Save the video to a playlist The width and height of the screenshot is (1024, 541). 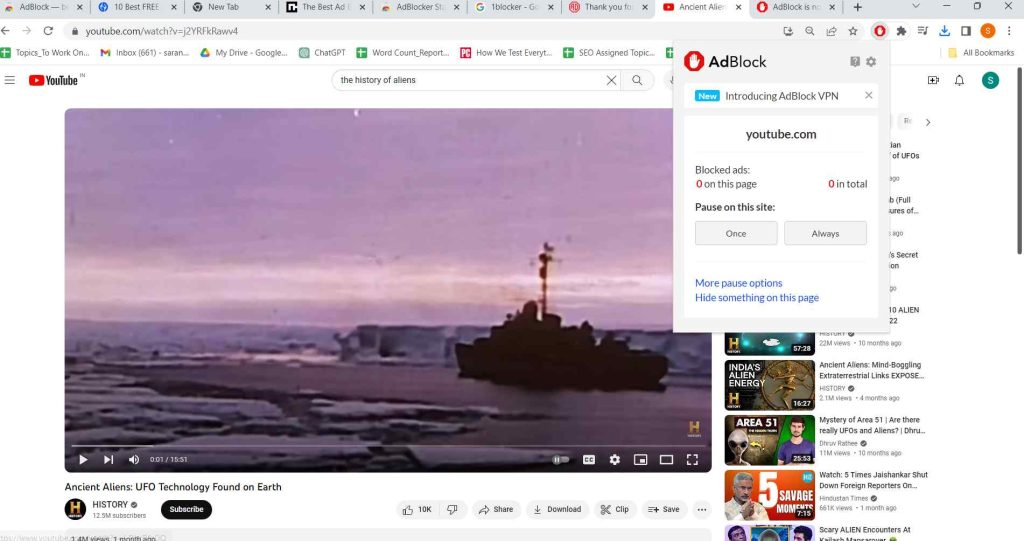click(664, 510)
